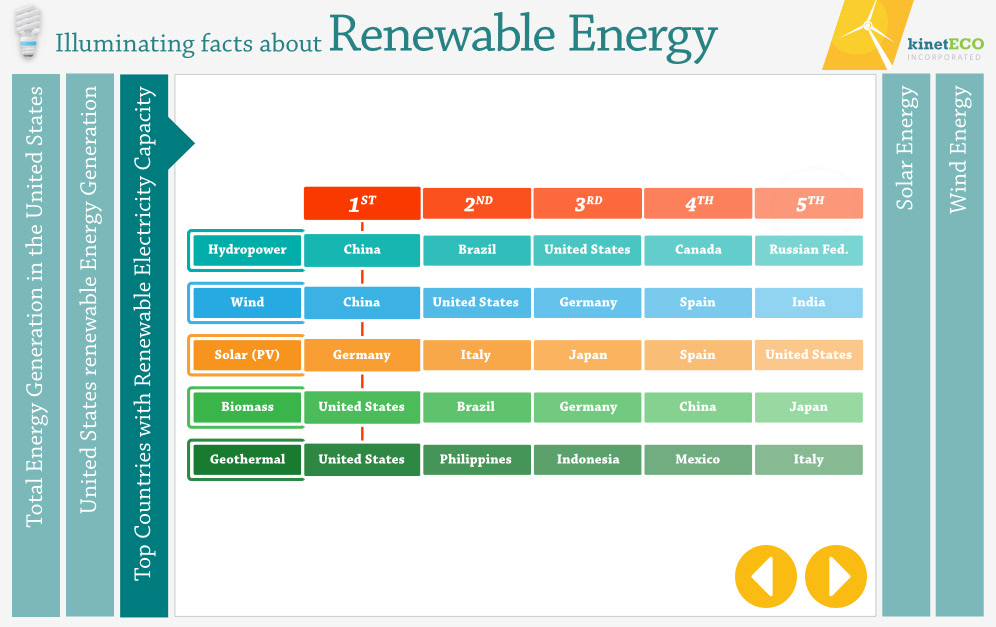Click China in the Biomass row

[698, 407]
